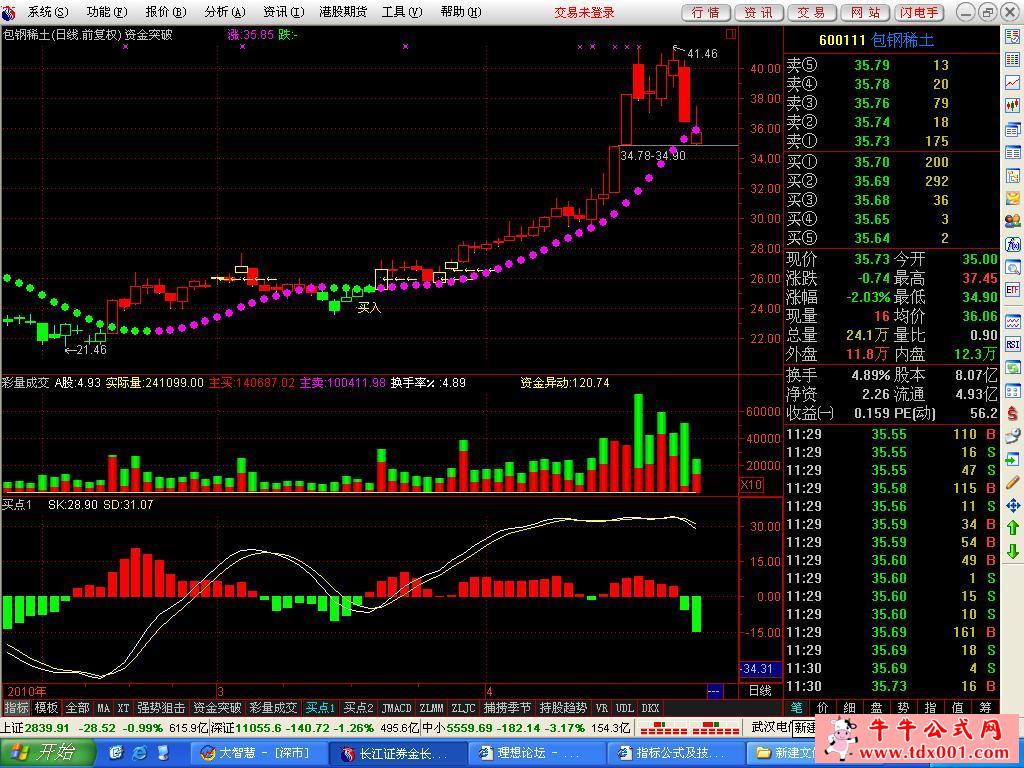This screenshot has height=768, width=1024.
Task: Select the ZLMM indicator tab
Action: (x=432, y=708)
